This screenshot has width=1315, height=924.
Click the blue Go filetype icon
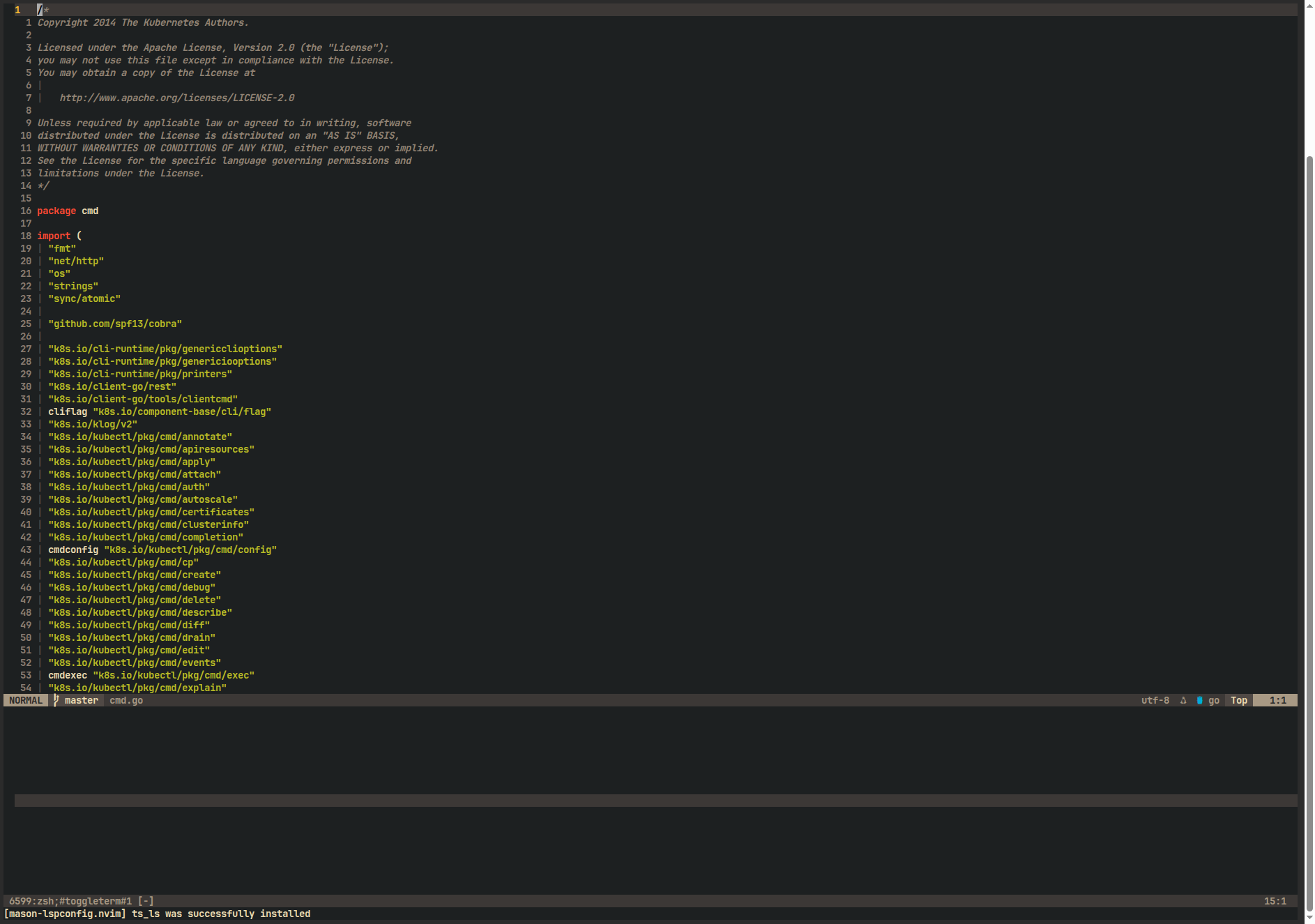tap(1199, 700)
